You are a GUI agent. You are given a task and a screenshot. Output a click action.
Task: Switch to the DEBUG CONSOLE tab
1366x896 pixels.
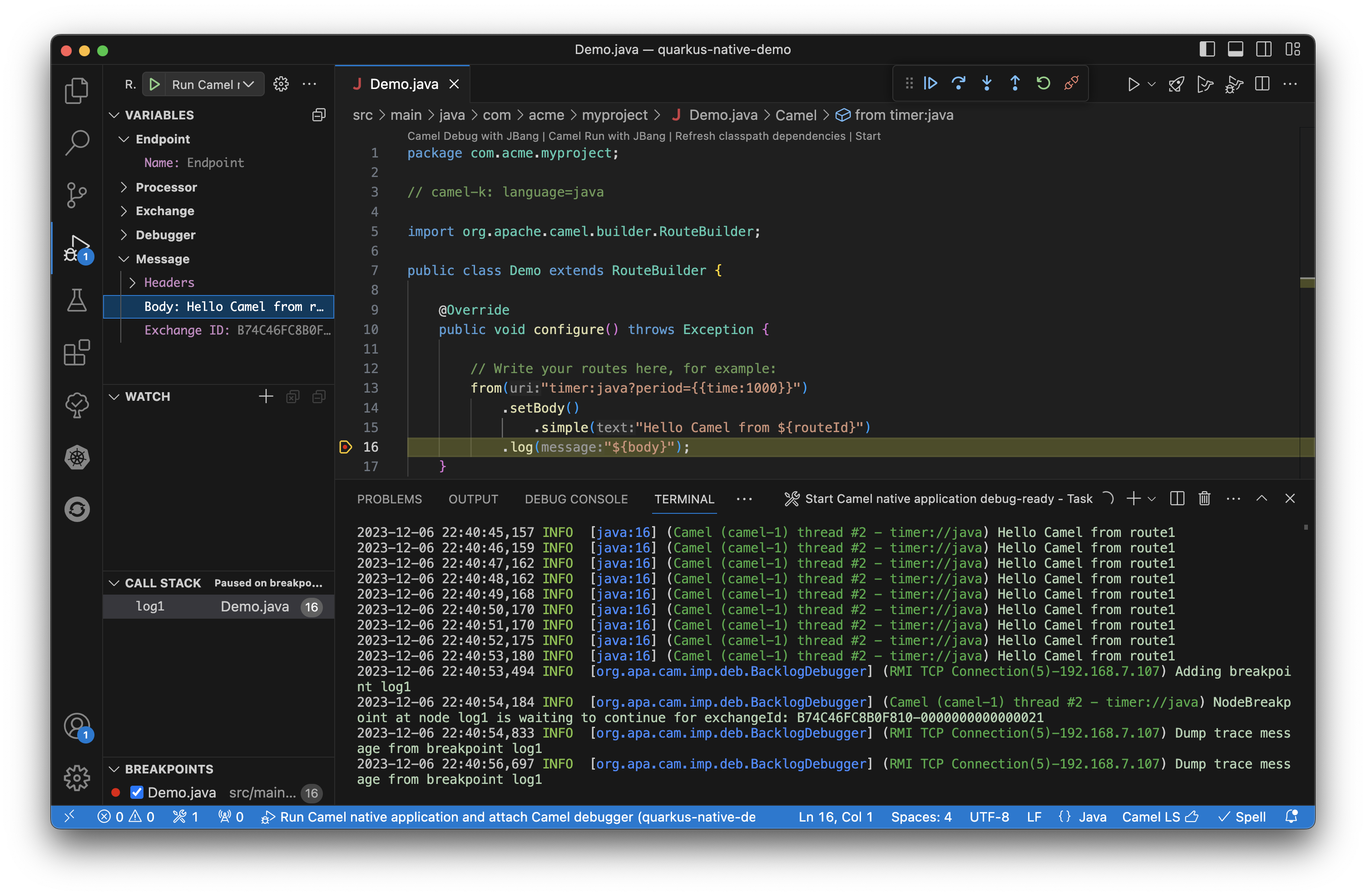click(x=576, y=499)
